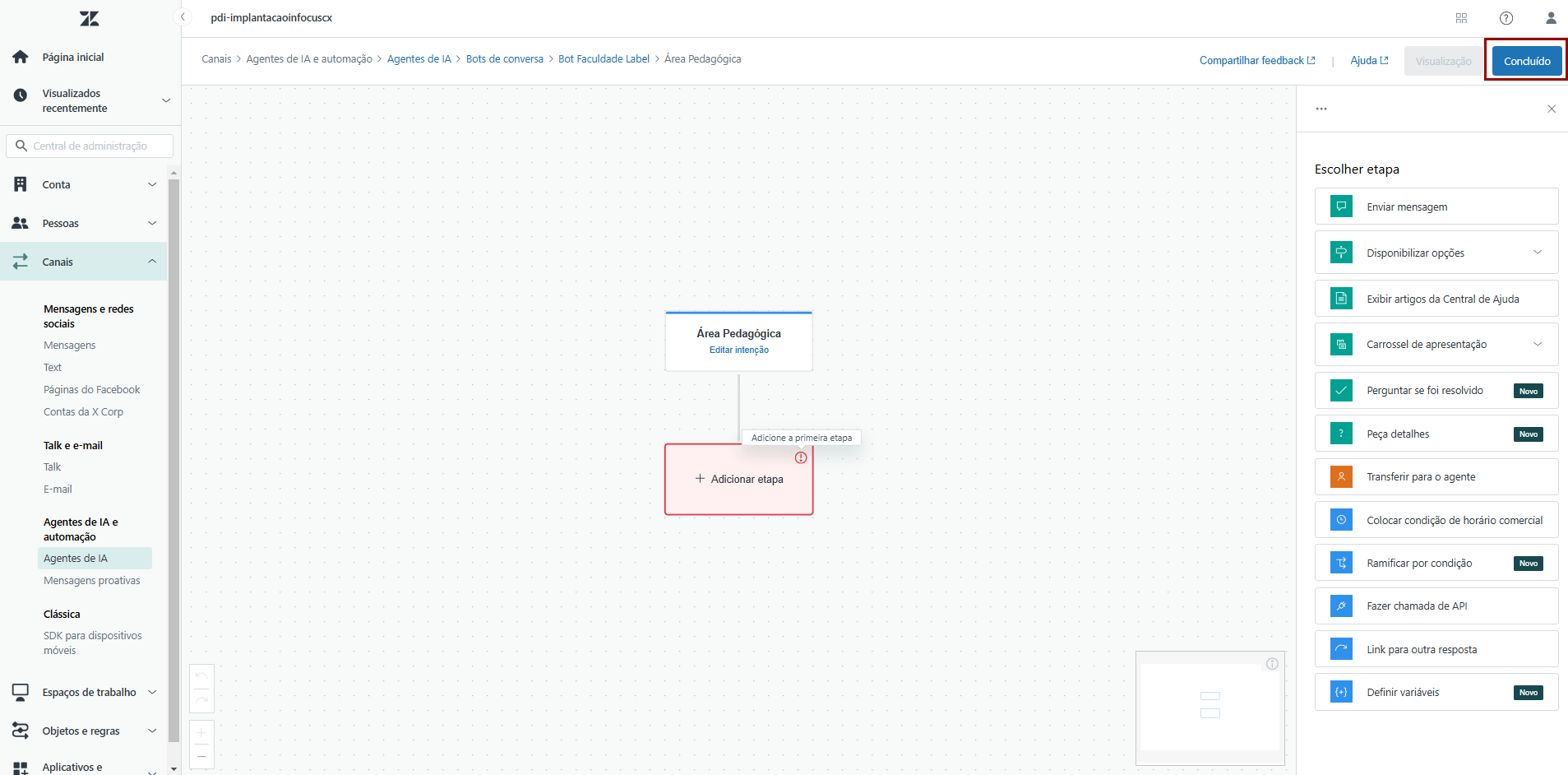
Task: Click the Concluído button
Action: pyautogui.click(x=1527, y=61)
